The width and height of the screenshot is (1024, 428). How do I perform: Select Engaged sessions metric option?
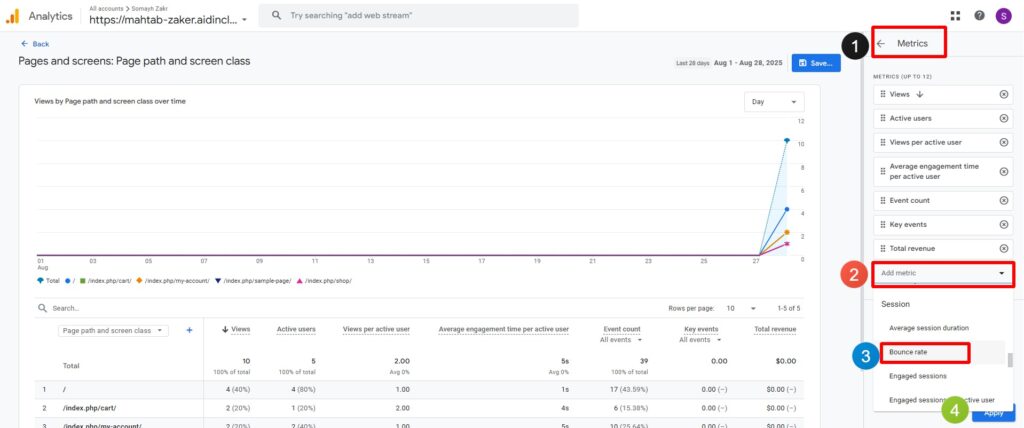918,376
